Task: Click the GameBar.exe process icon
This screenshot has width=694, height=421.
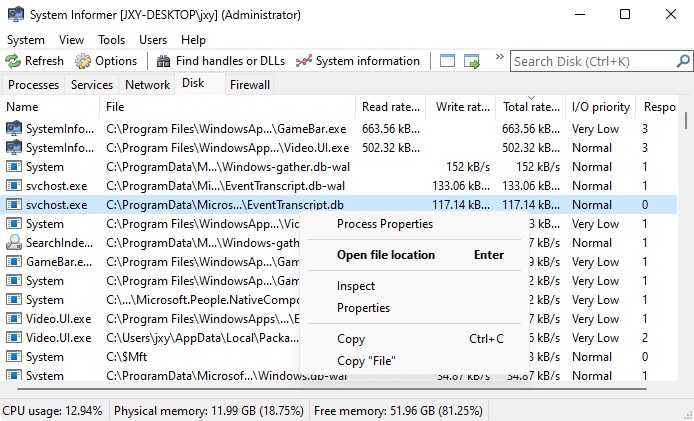Action: (x=14, y=262)
